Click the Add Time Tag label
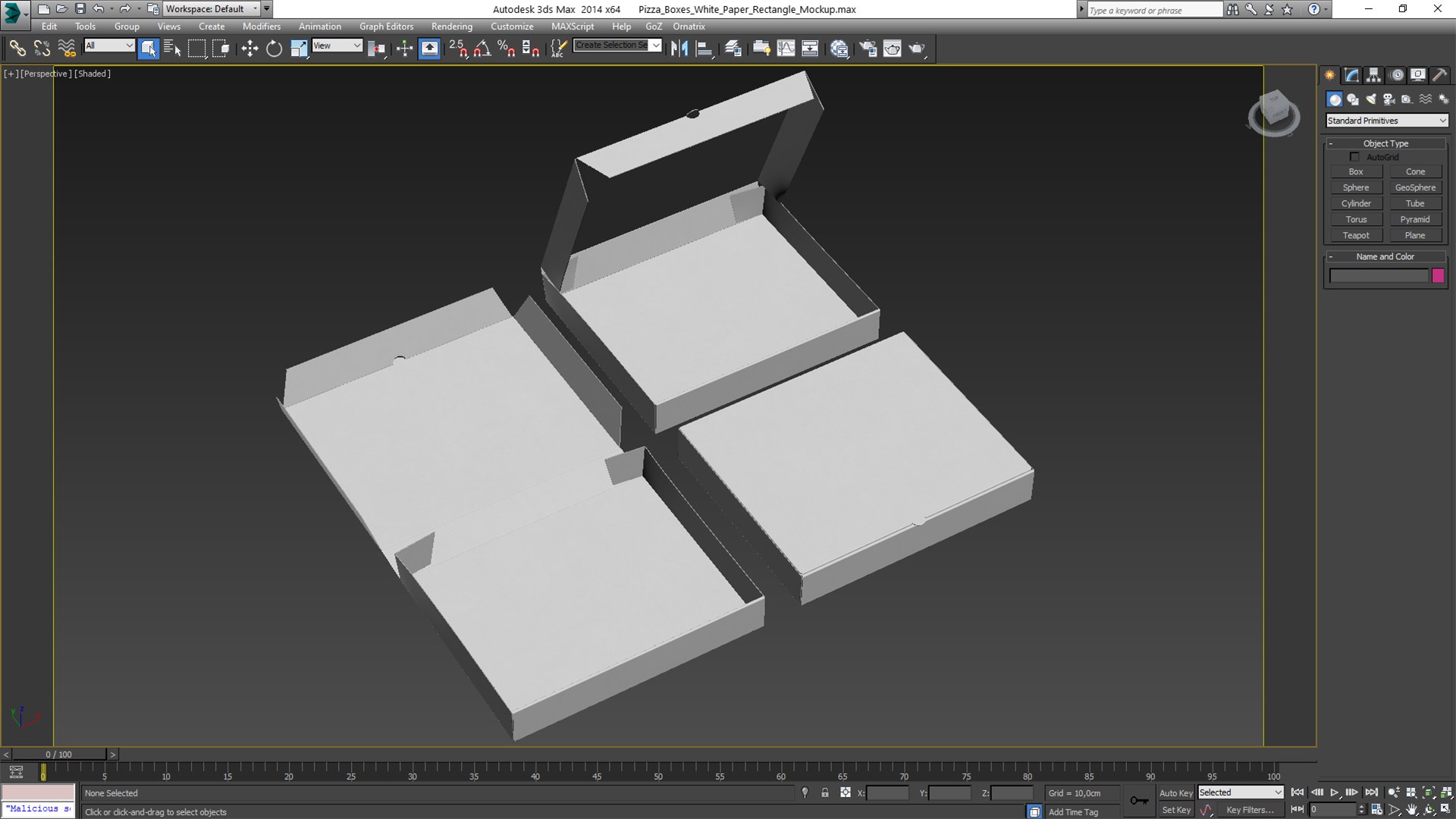This screenshot has height=819, width=1456. [1073, 812]
